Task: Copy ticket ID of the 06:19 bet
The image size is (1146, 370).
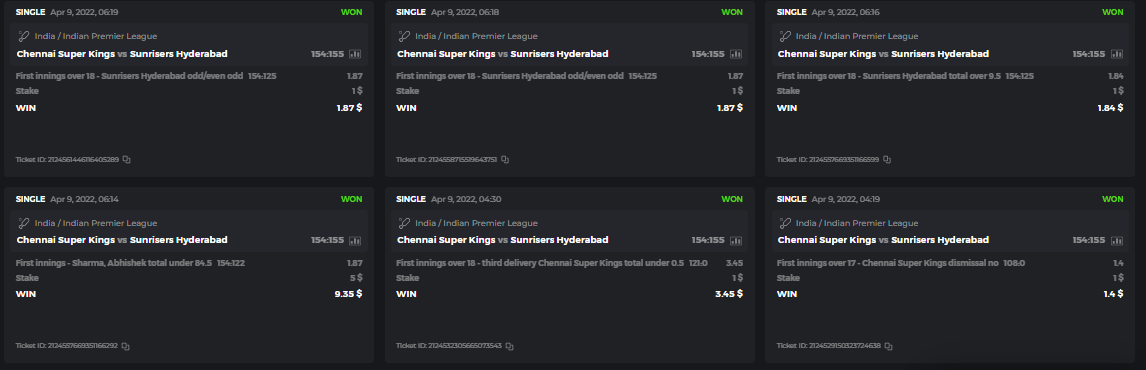Action: pos(126,159)
